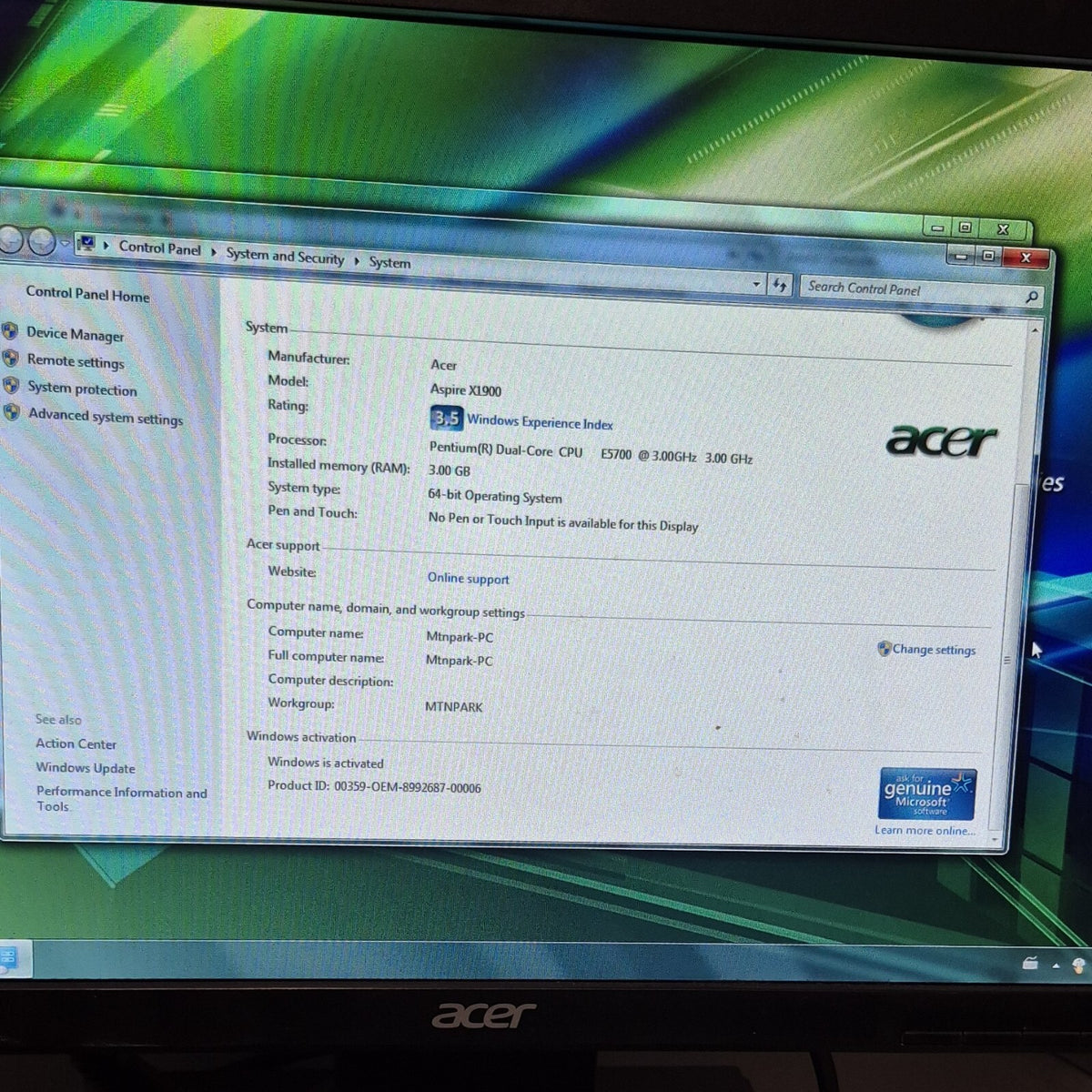
Task: Minimize the System window
Action: (x=960, y=257)
